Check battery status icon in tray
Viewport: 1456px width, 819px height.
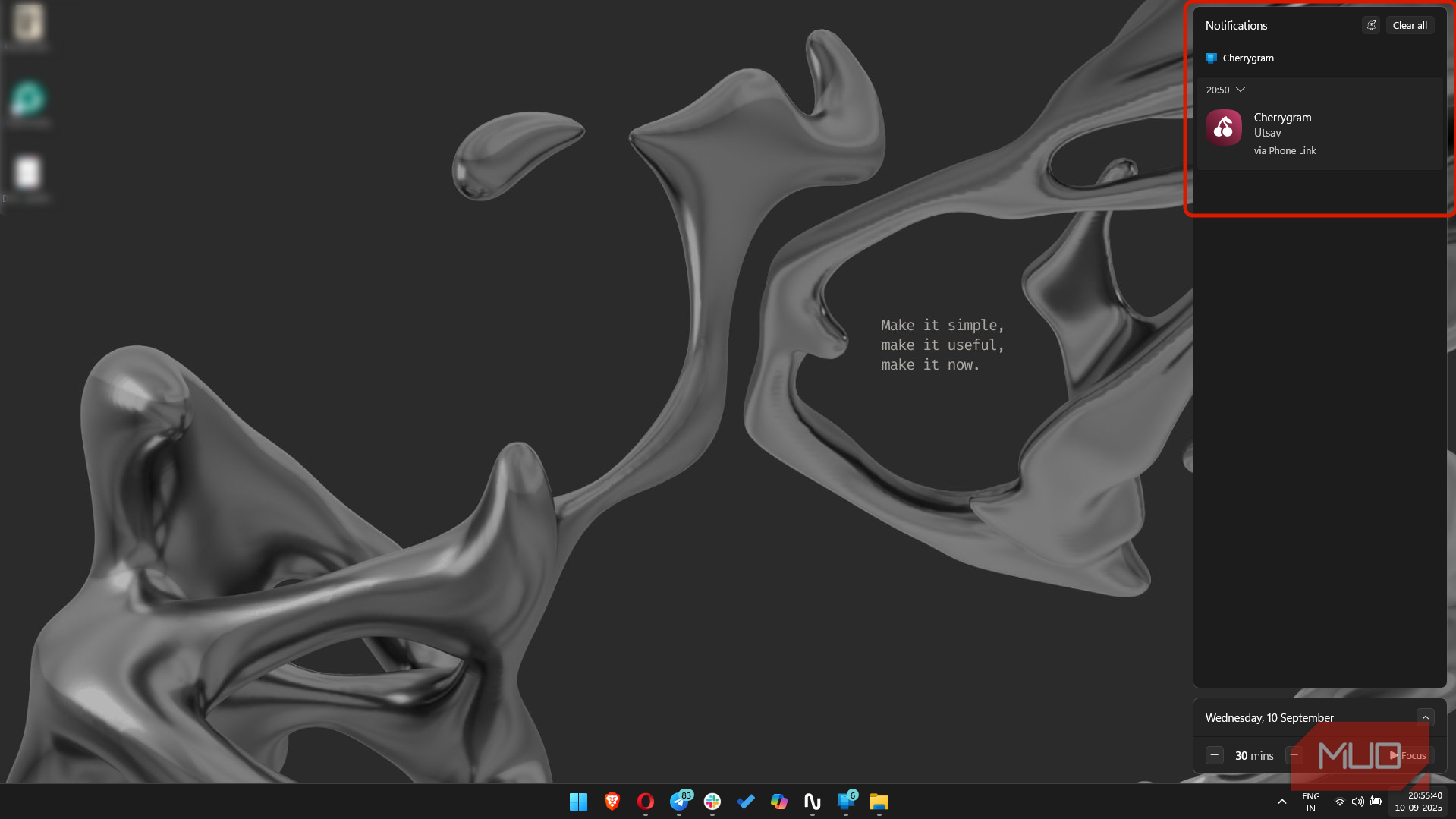click(x=1376, y=802)
